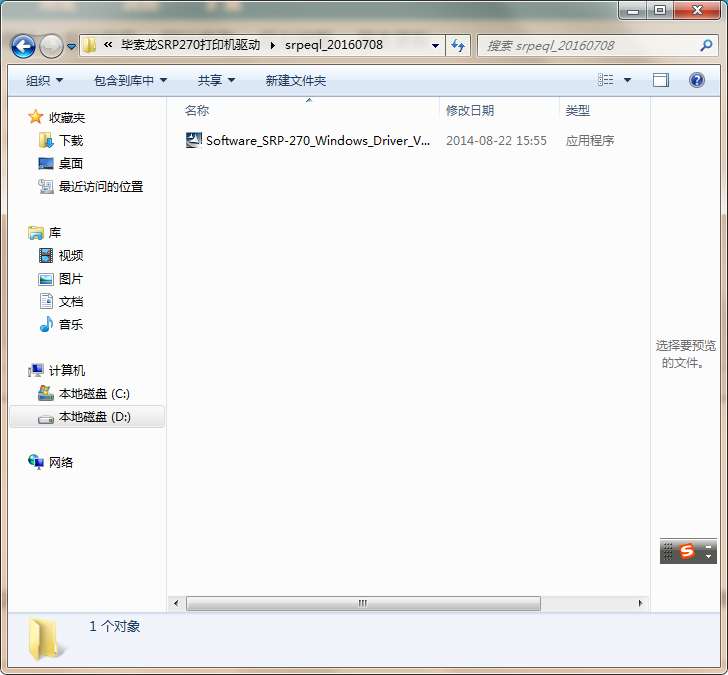Click the right arrow of horizontal scrollbar
The width and height of the screenshot is (728, 675).
pos(640,603)
